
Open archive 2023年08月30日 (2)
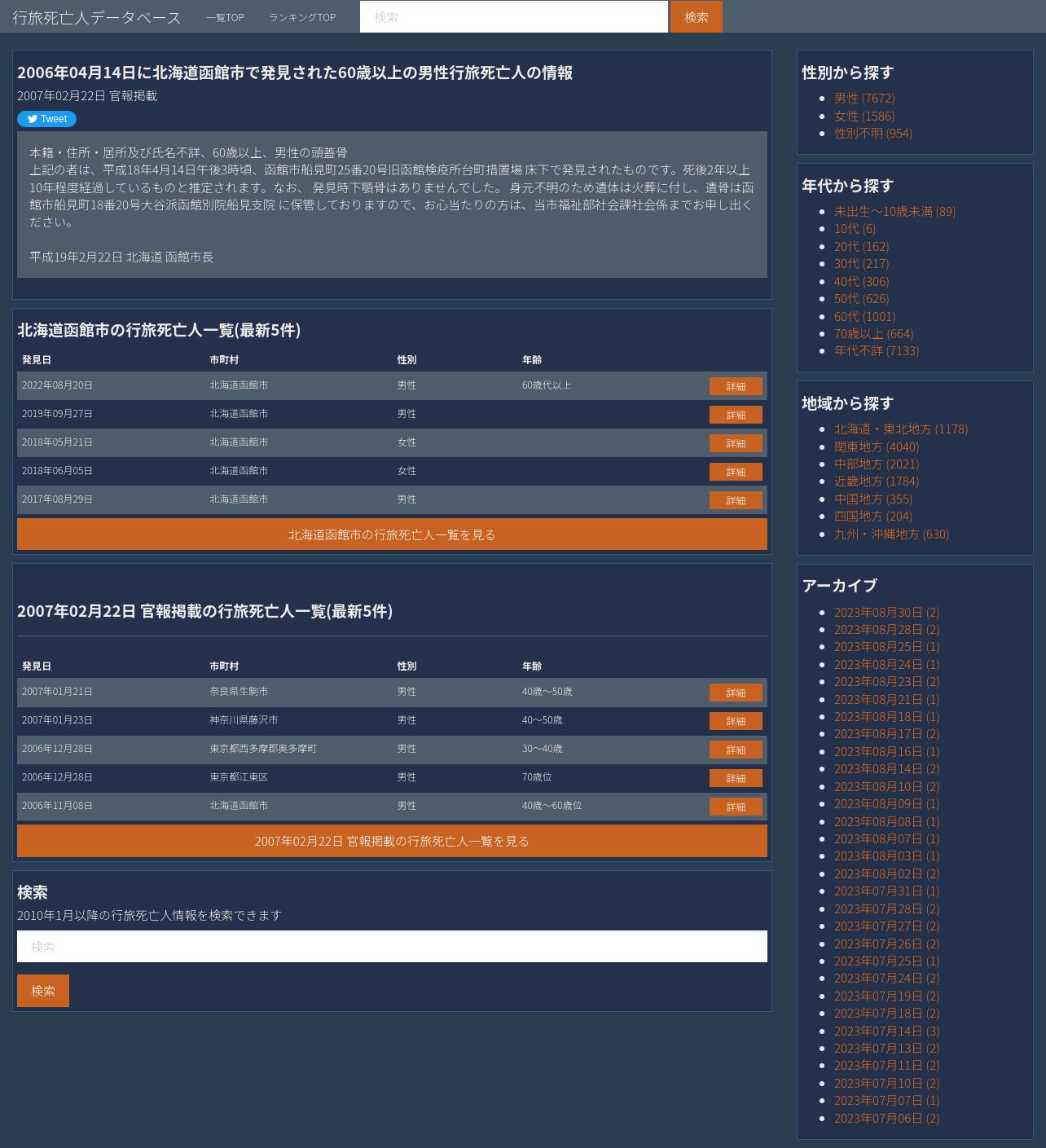[x=887, y=612]
